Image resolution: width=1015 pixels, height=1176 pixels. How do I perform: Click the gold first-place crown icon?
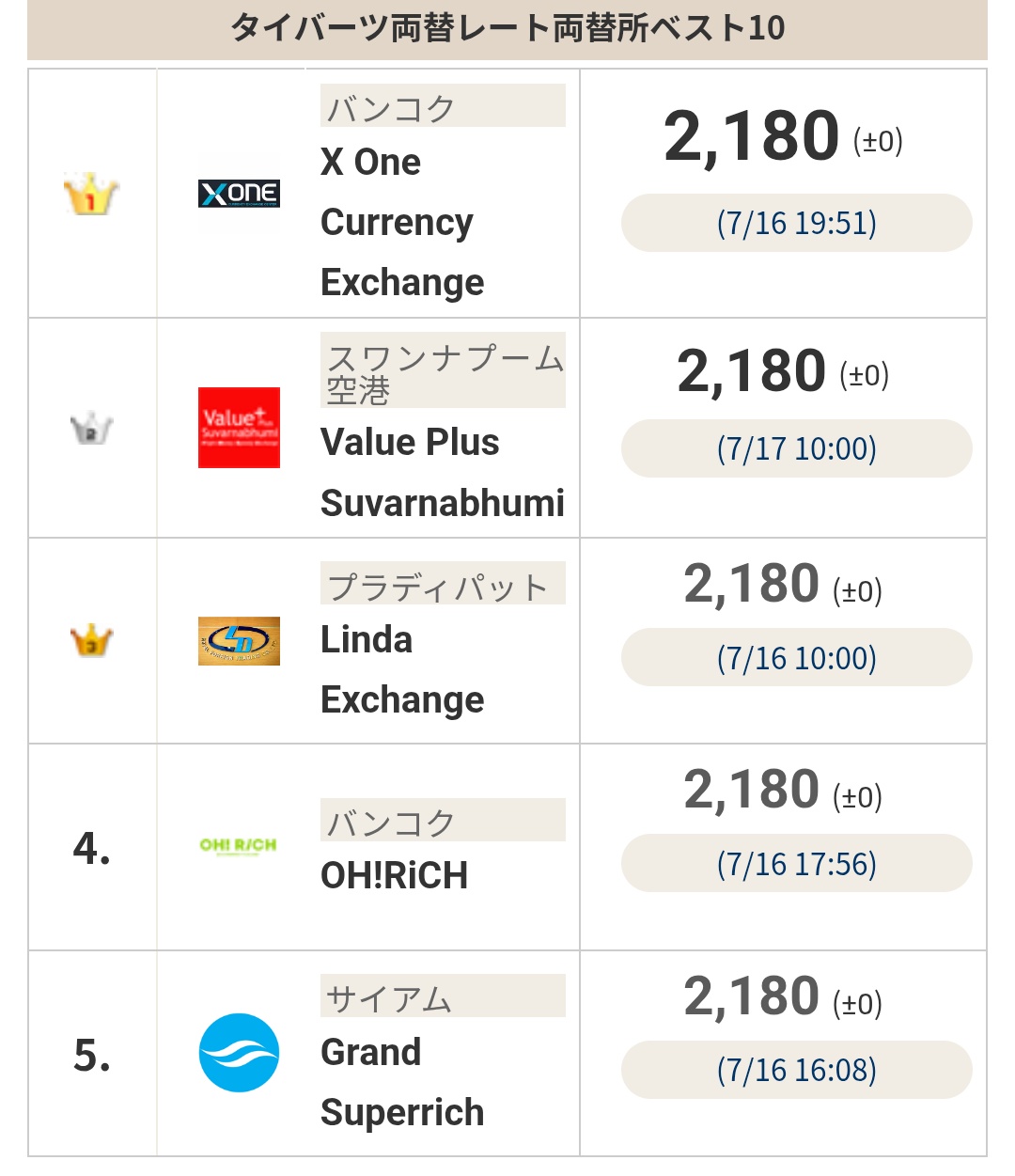click(91, 195)
